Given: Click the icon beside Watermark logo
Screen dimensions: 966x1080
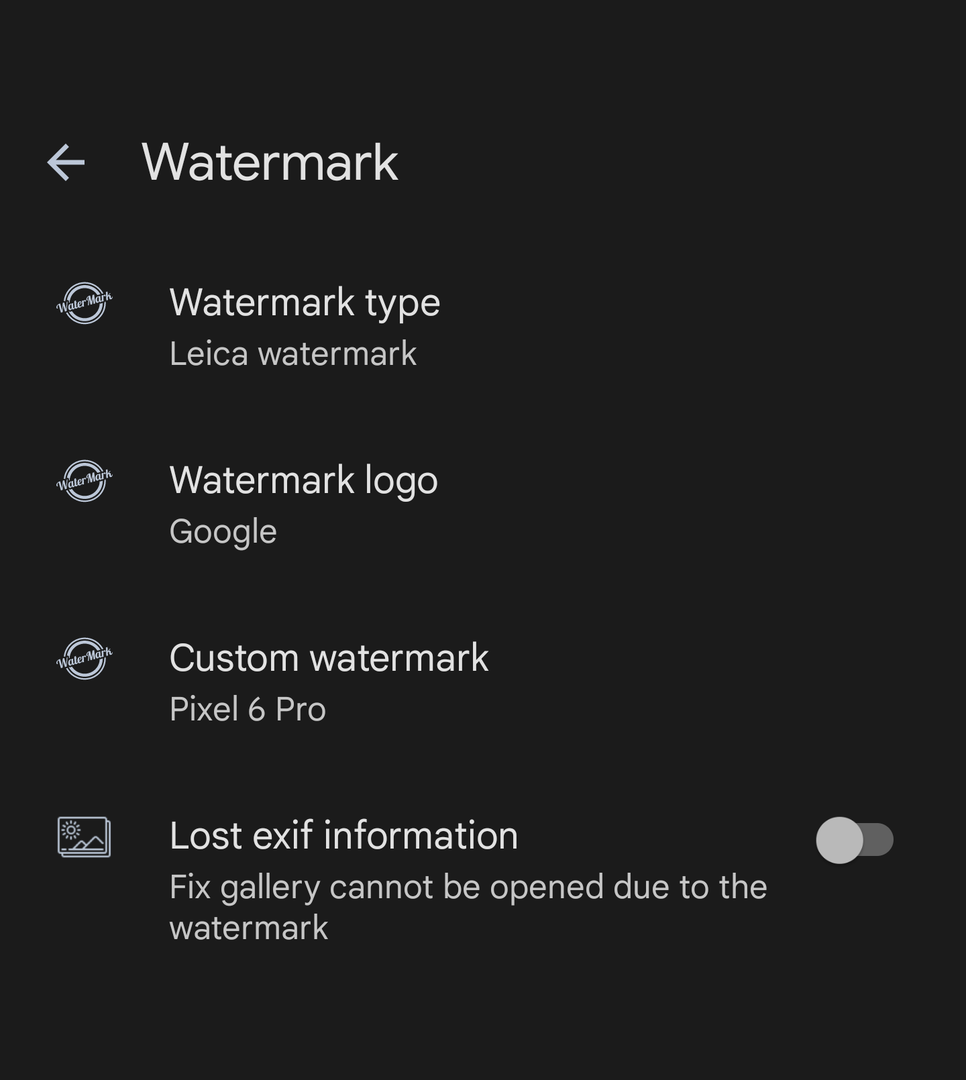Looking at the screenshot, I should coord(84,481).
